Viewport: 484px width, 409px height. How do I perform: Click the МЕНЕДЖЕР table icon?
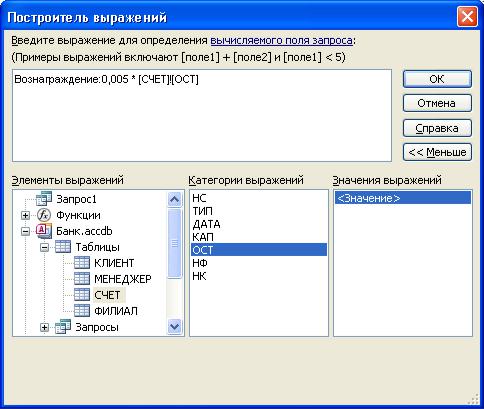tap(82, 279)
